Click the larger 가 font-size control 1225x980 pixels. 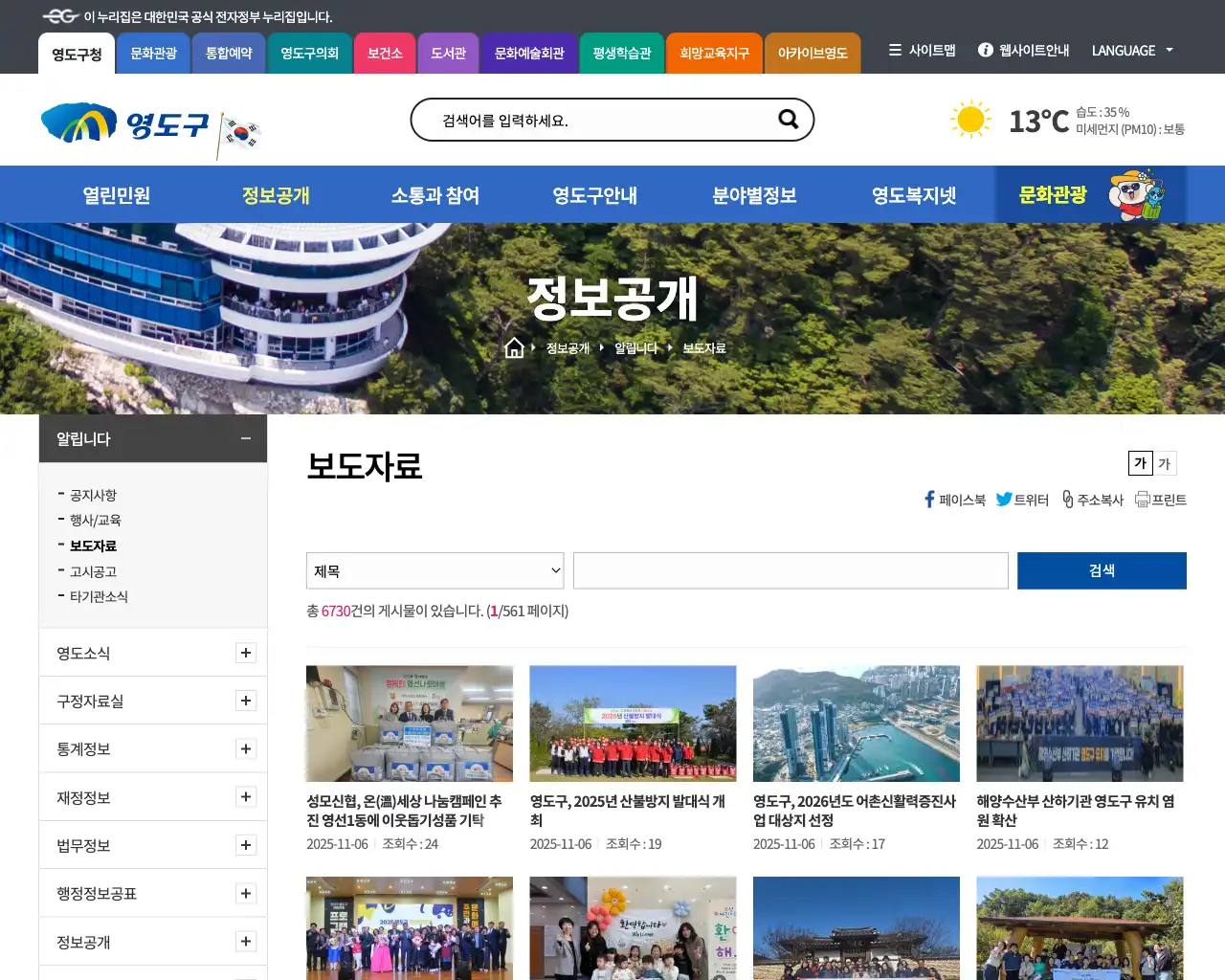1140,463
